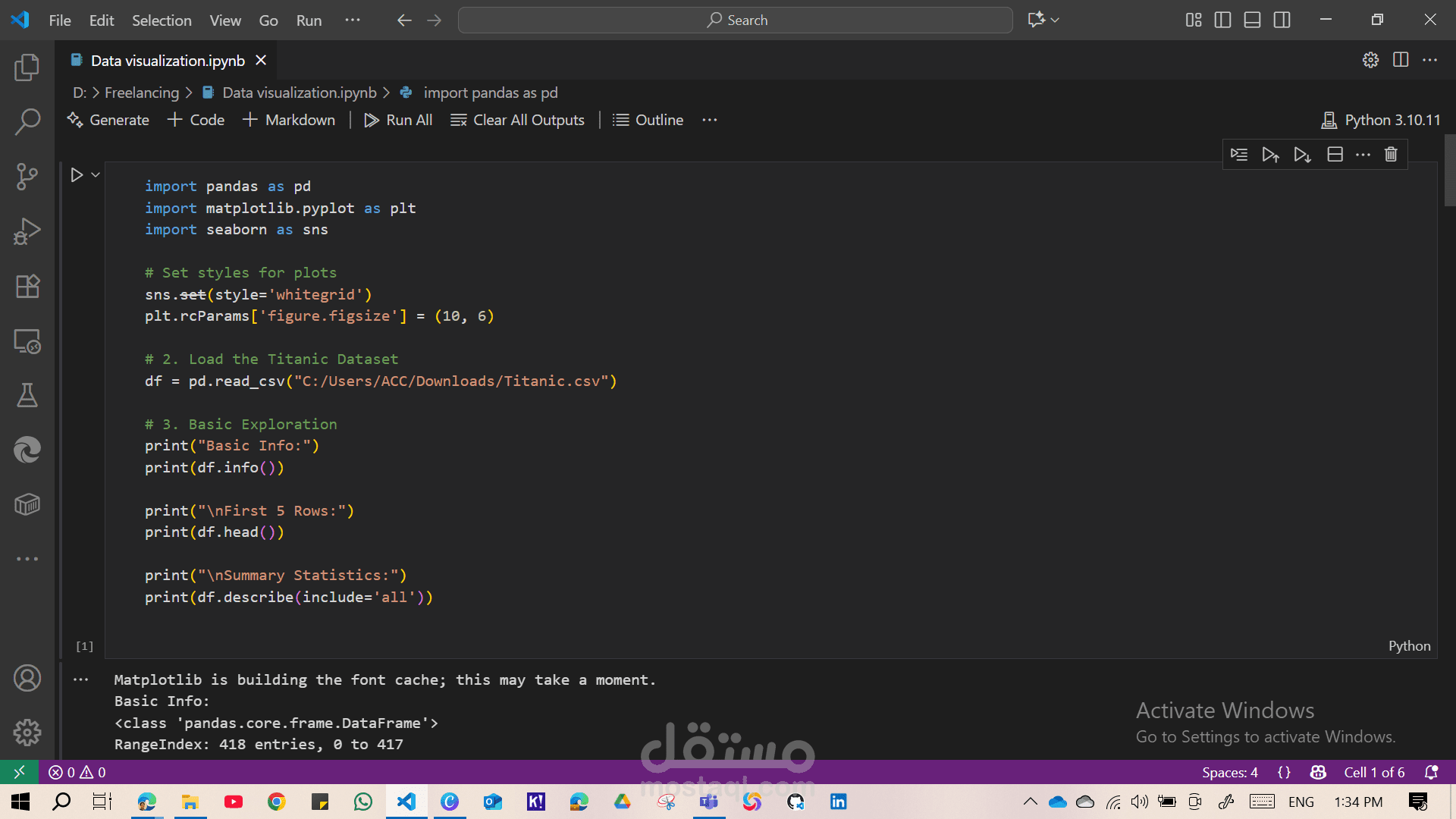Open the Selection menu

coord(162,20)
